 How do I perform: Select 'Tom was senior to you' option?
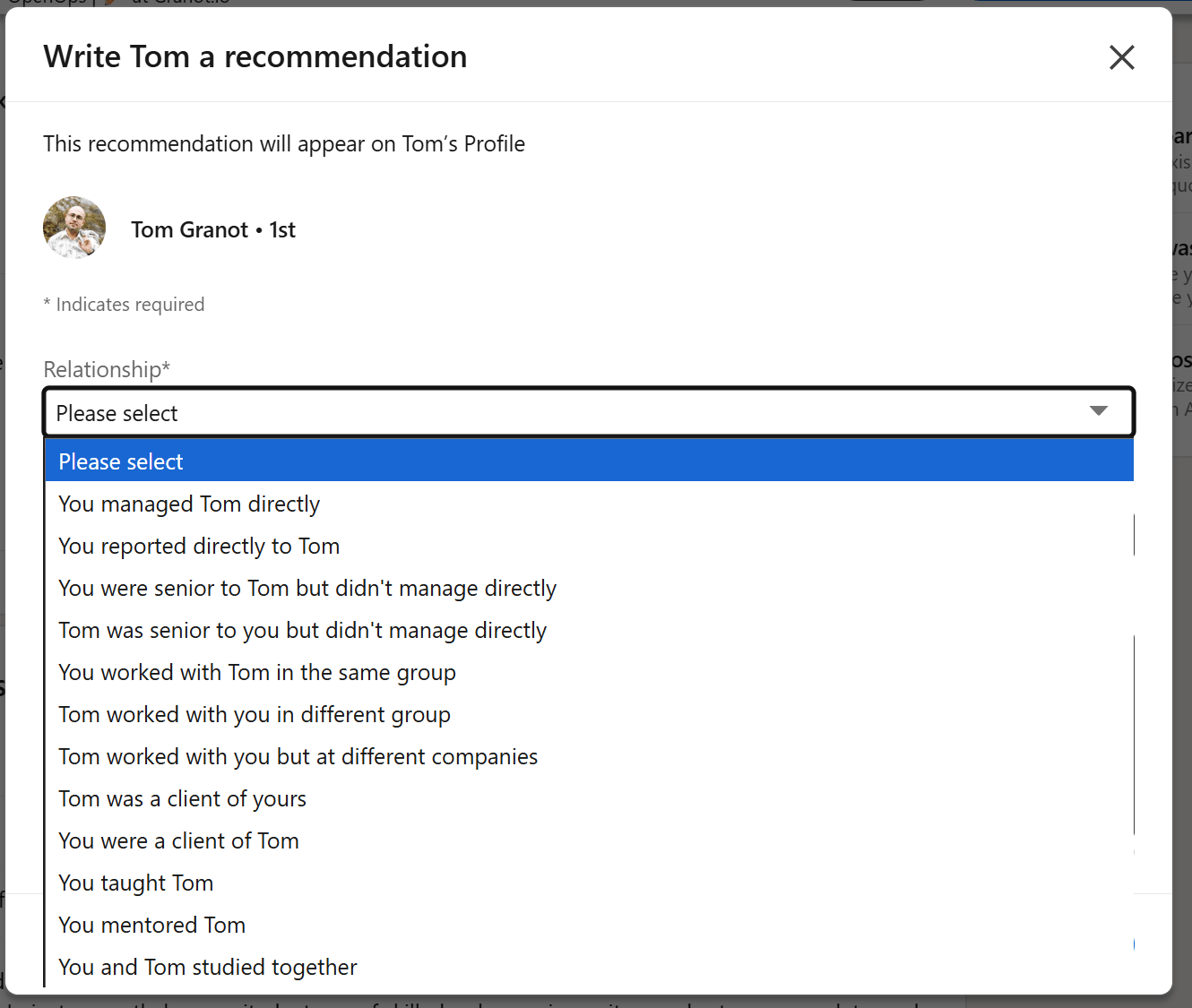coord(302,630)
